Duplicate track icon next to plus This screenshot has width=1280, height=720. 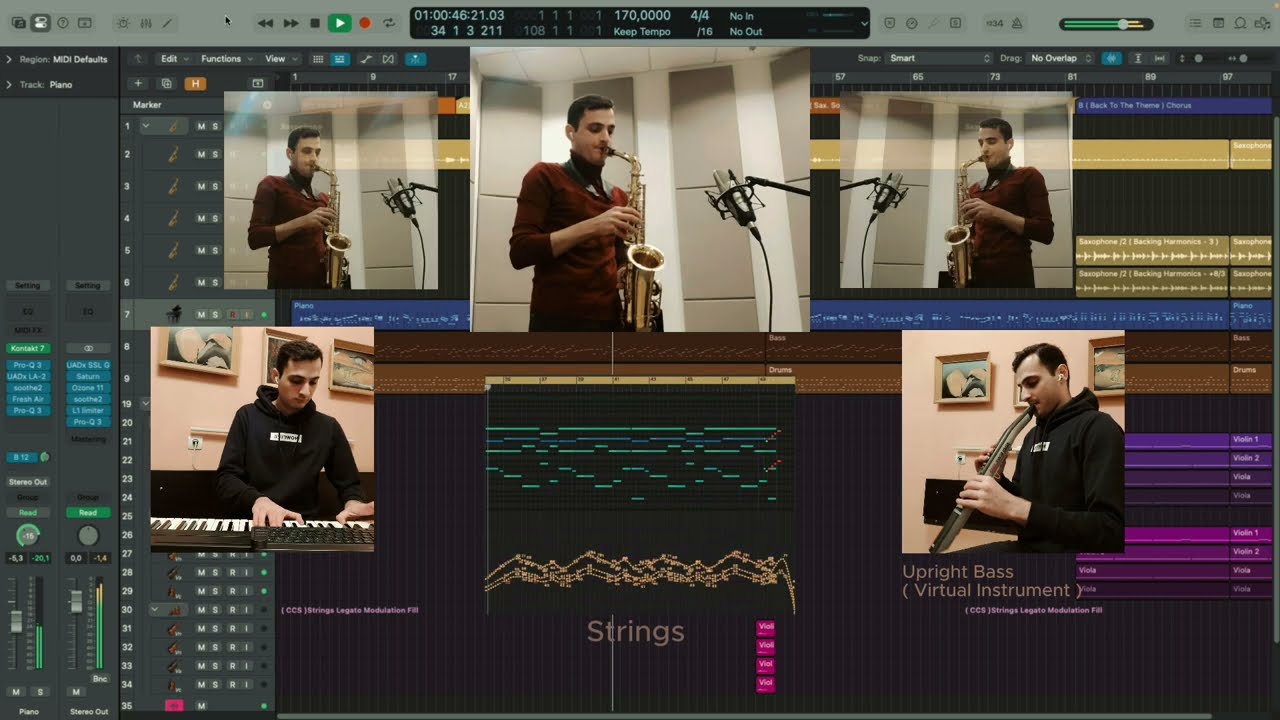[x=166, y=84]
